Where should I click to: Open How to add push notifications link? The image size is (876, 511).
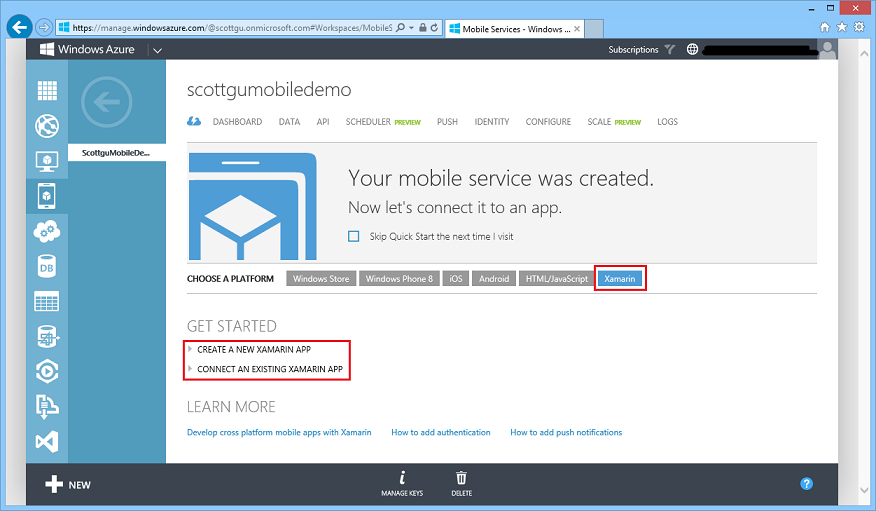tap(566, 432)
